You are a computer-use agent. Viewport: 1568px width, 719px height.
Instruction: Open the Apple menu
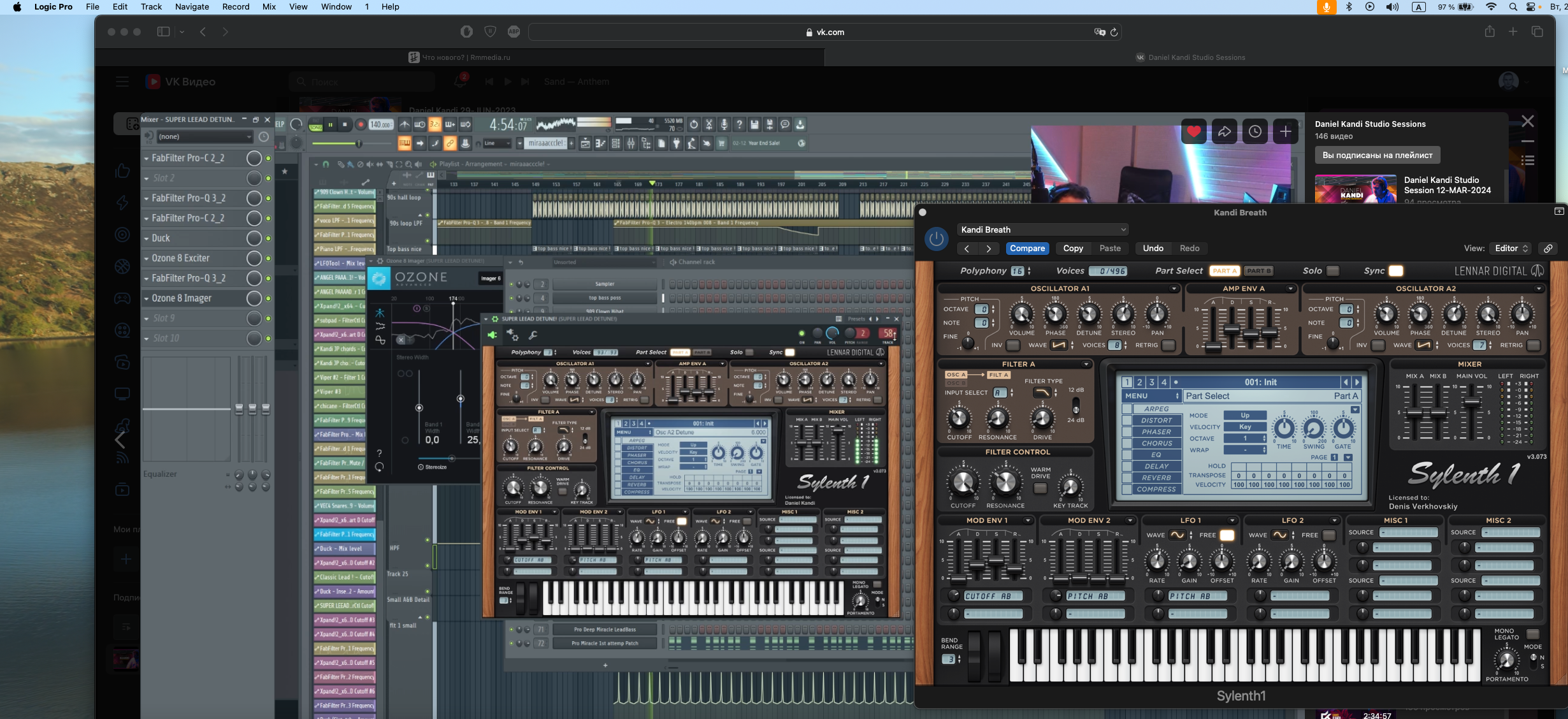pos(17,7)
